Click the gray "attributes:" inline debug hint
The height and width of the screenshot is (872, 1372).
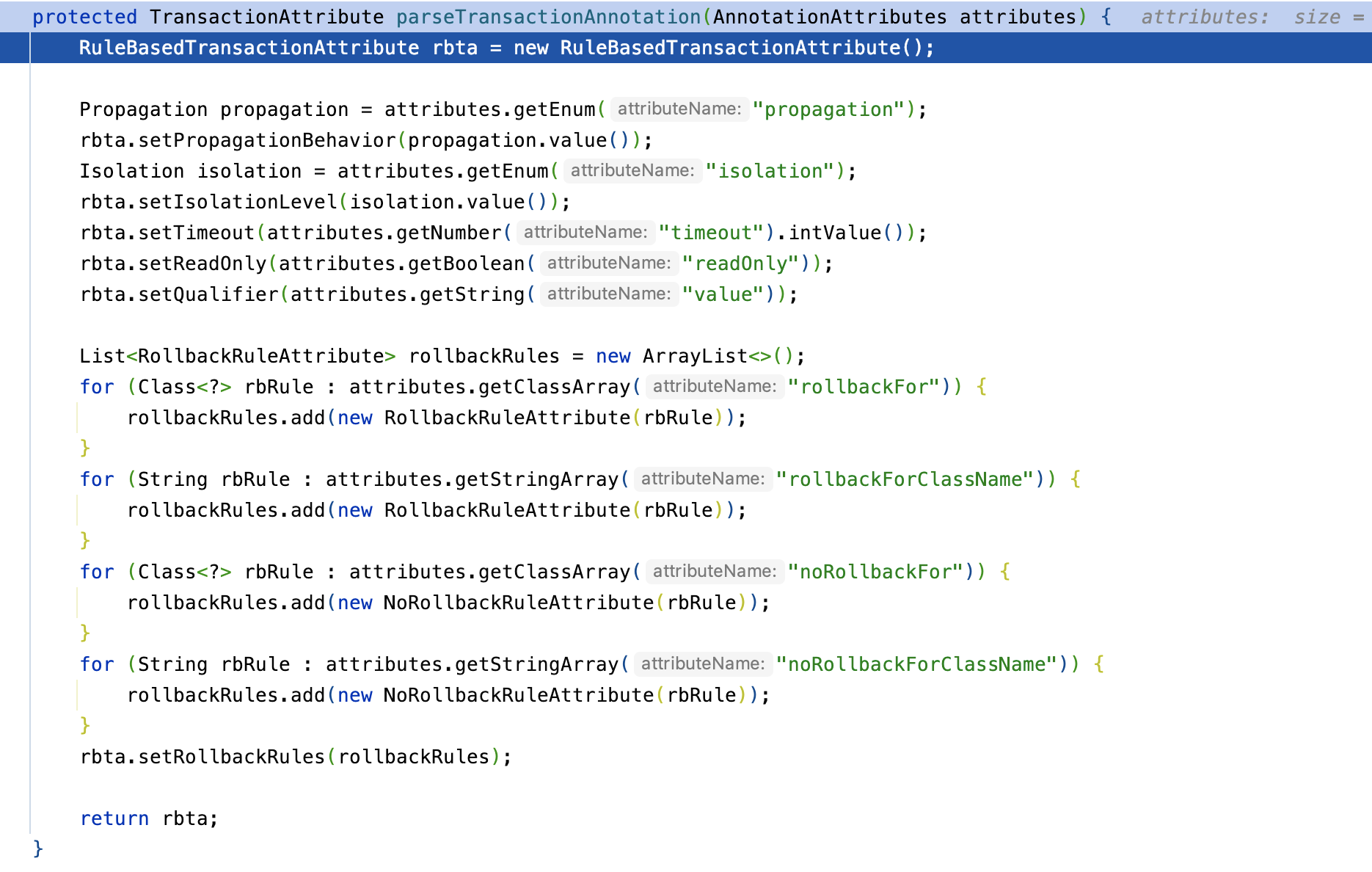1205,17
